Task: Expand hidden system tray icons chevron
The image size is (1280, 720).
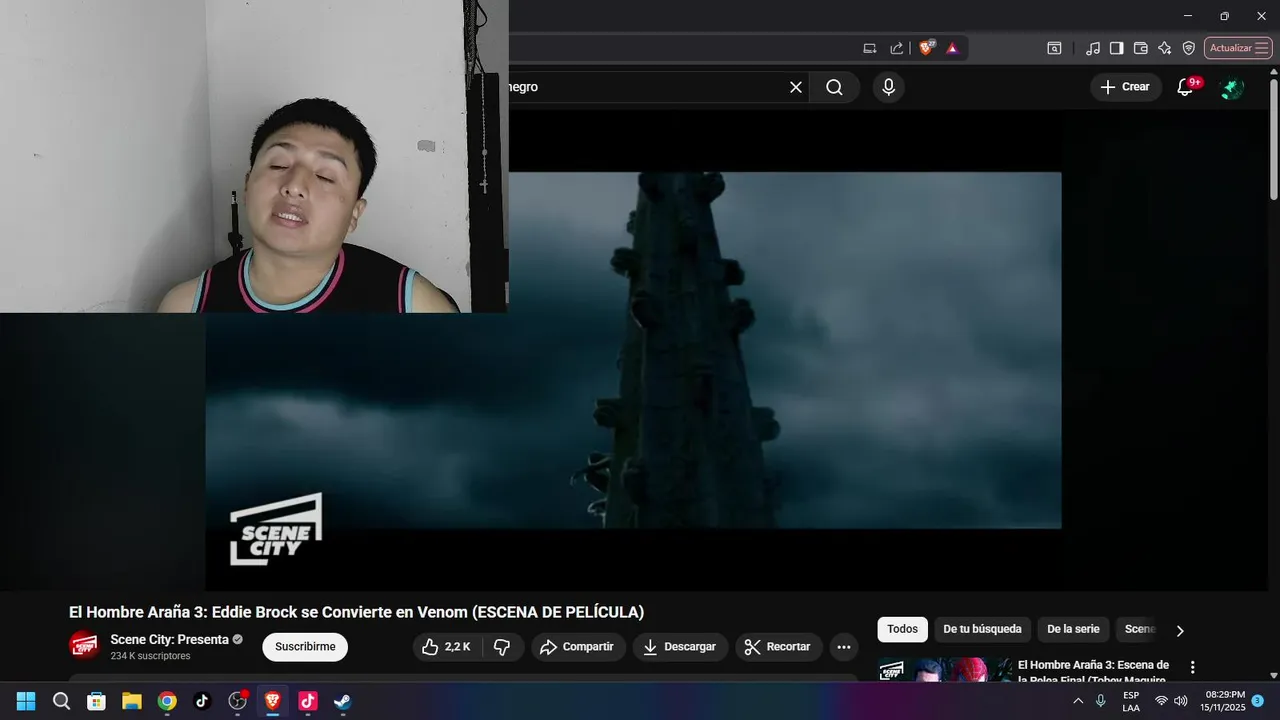Action: (x=1078, y=701)
